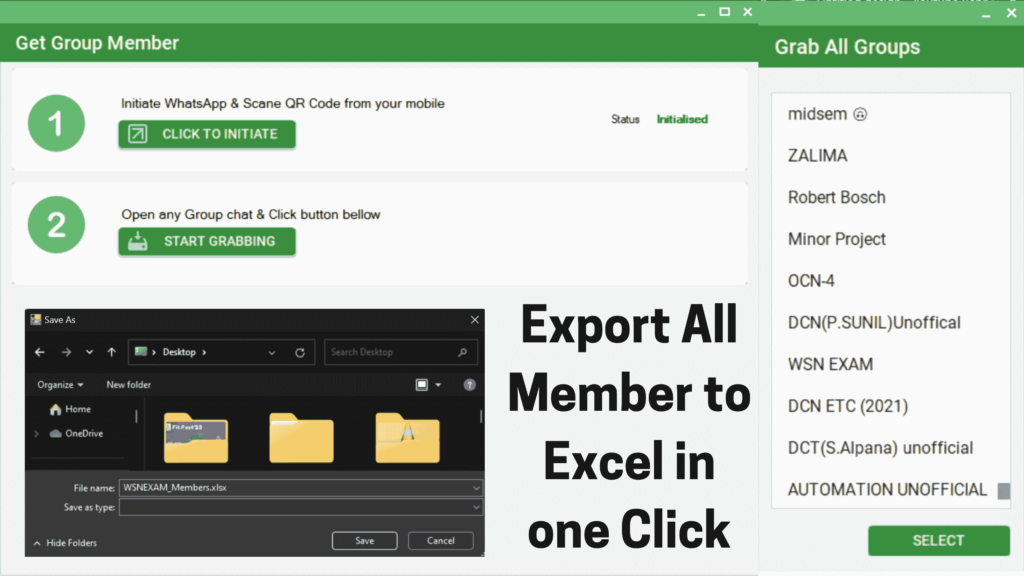1024x576 pixels.
Task: Click the back arrow in Save As dialog
Action: [x=40, y=352]
